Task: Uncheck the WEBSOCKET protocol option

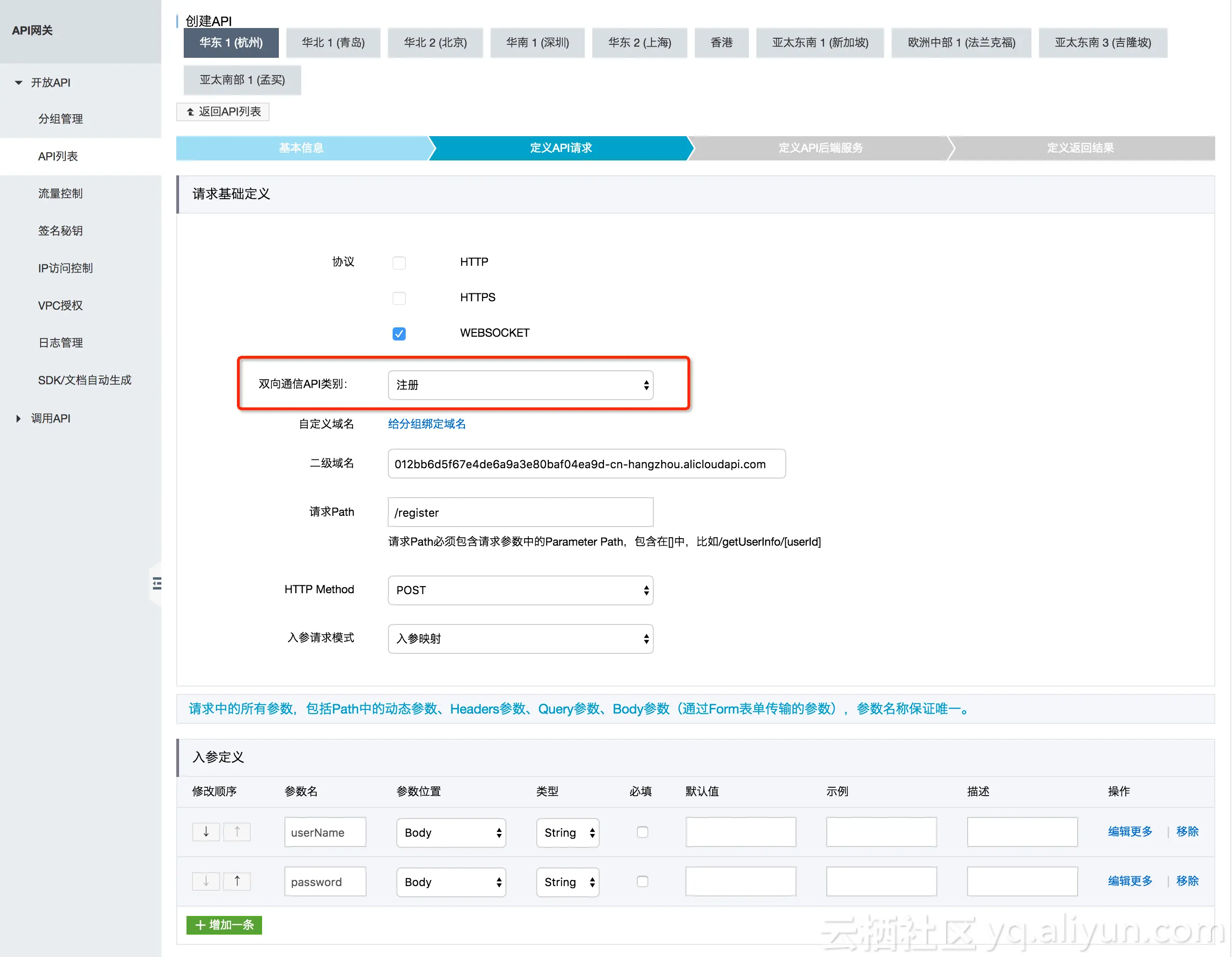Action: [x=399, y=333]
